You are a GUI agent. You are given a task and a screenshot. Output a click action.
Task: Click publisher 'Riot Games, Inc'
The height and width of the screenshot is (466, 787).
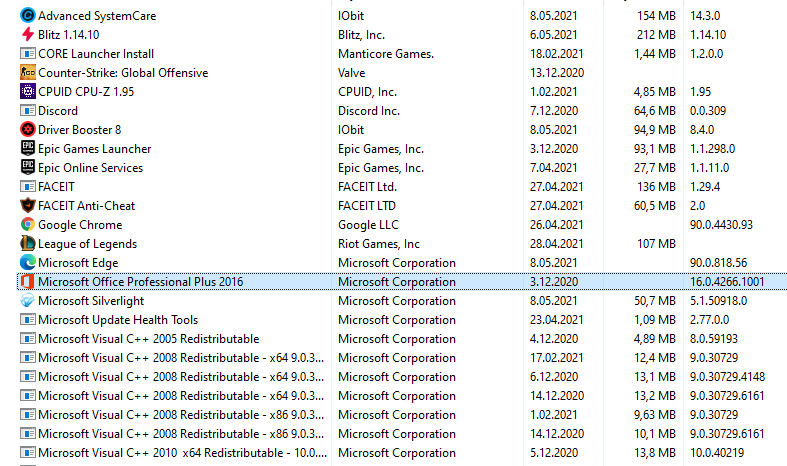pos(379,244)
